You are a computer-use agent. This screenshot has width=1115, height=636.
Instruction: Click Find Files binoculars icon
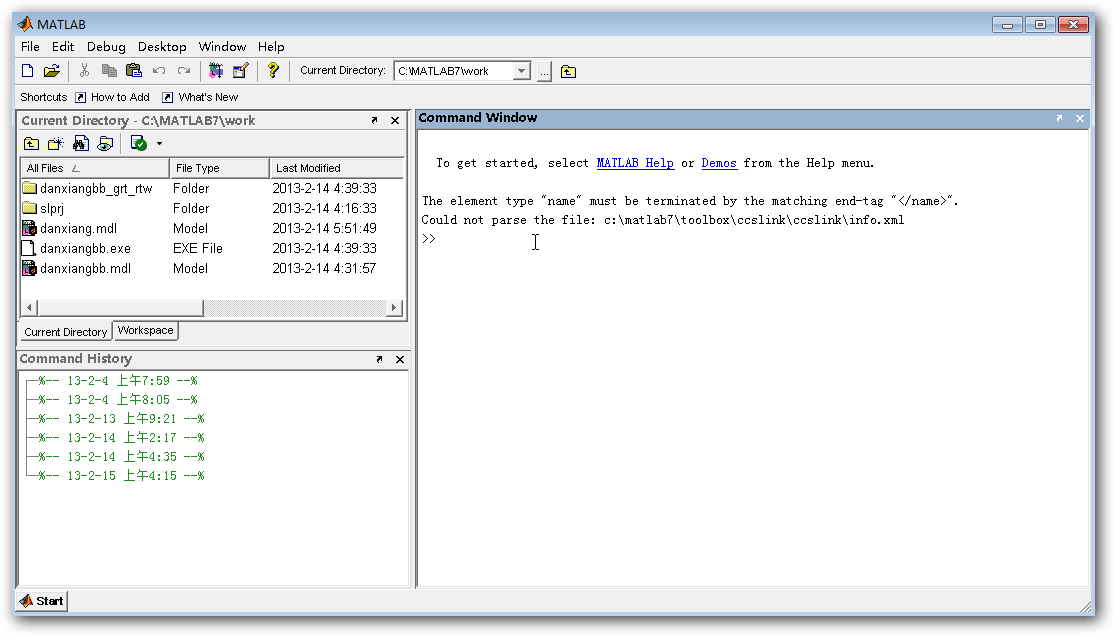[x=80, y=144]
